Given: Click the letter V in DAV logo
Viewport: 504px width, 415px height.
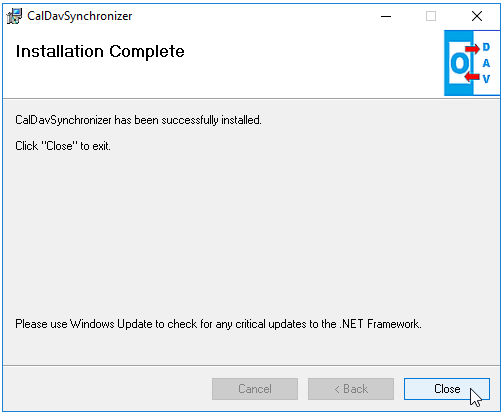Looking at the screenshot, I should 486,79.
